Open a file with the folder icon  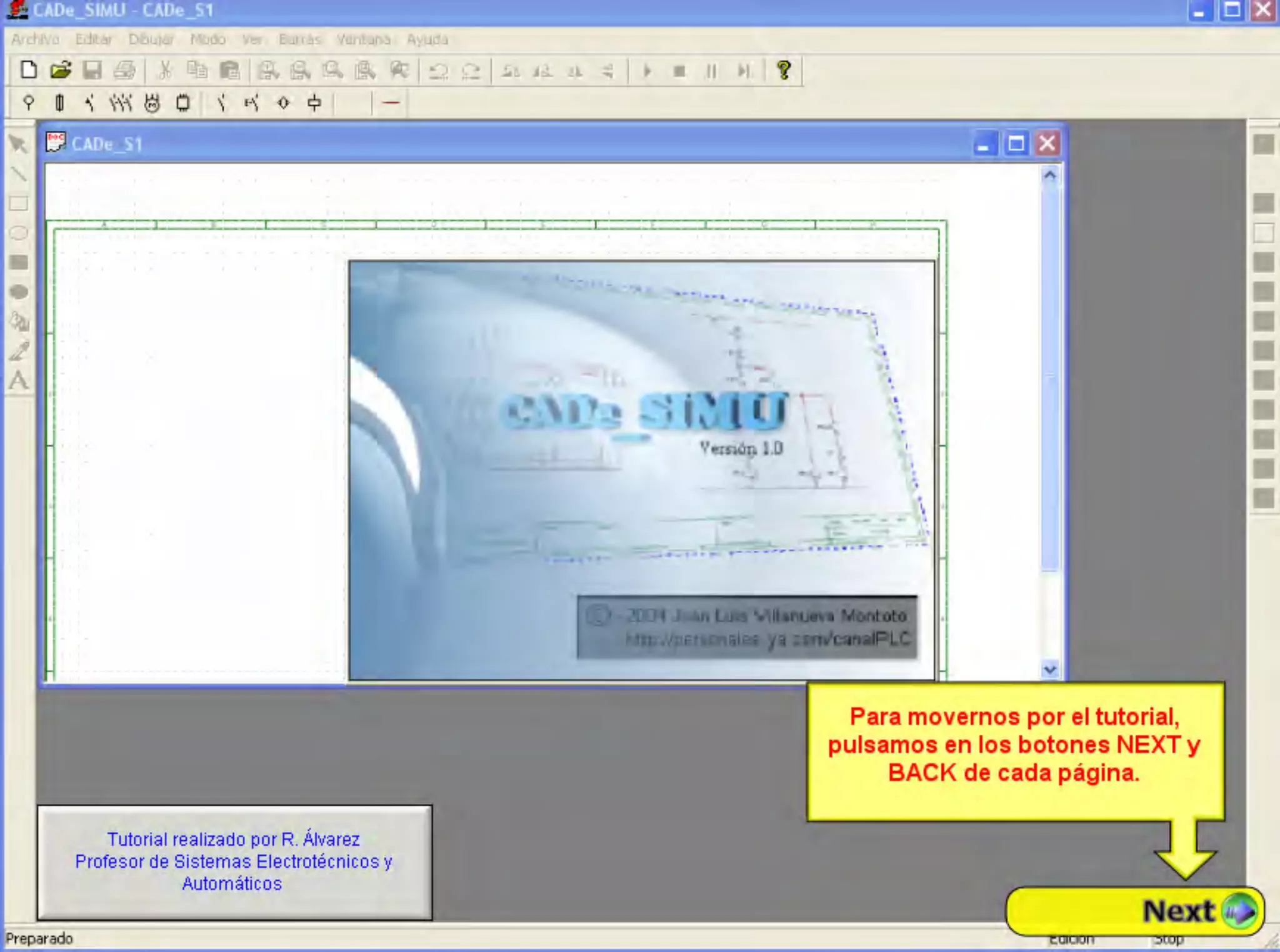pos(61,70)
